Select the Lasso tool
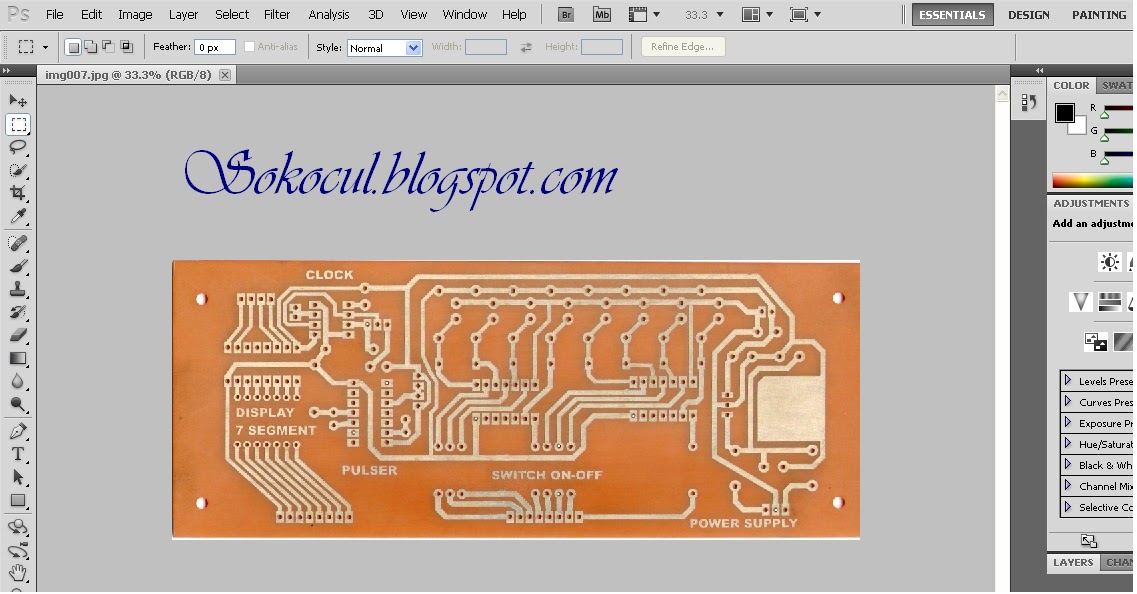This screenshot has height=594, width=1137. [18, 147]
